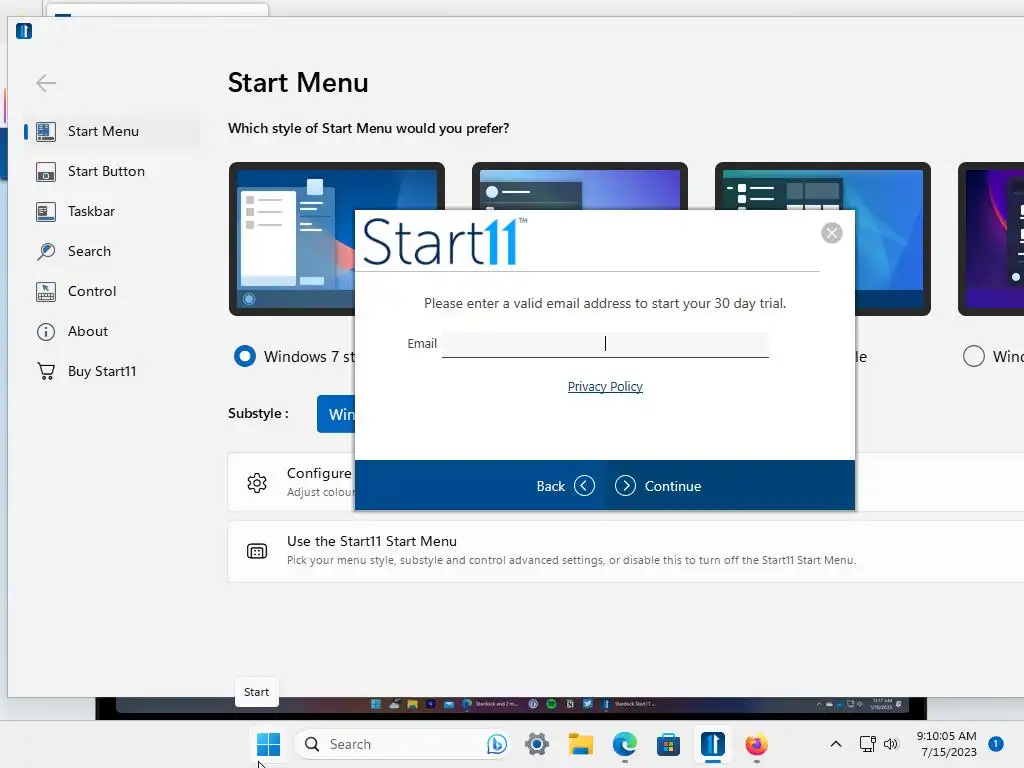This screenshot has height=768, width=1024.
Task: Open Microsoft Edge from taskbar
Action: 625,744
